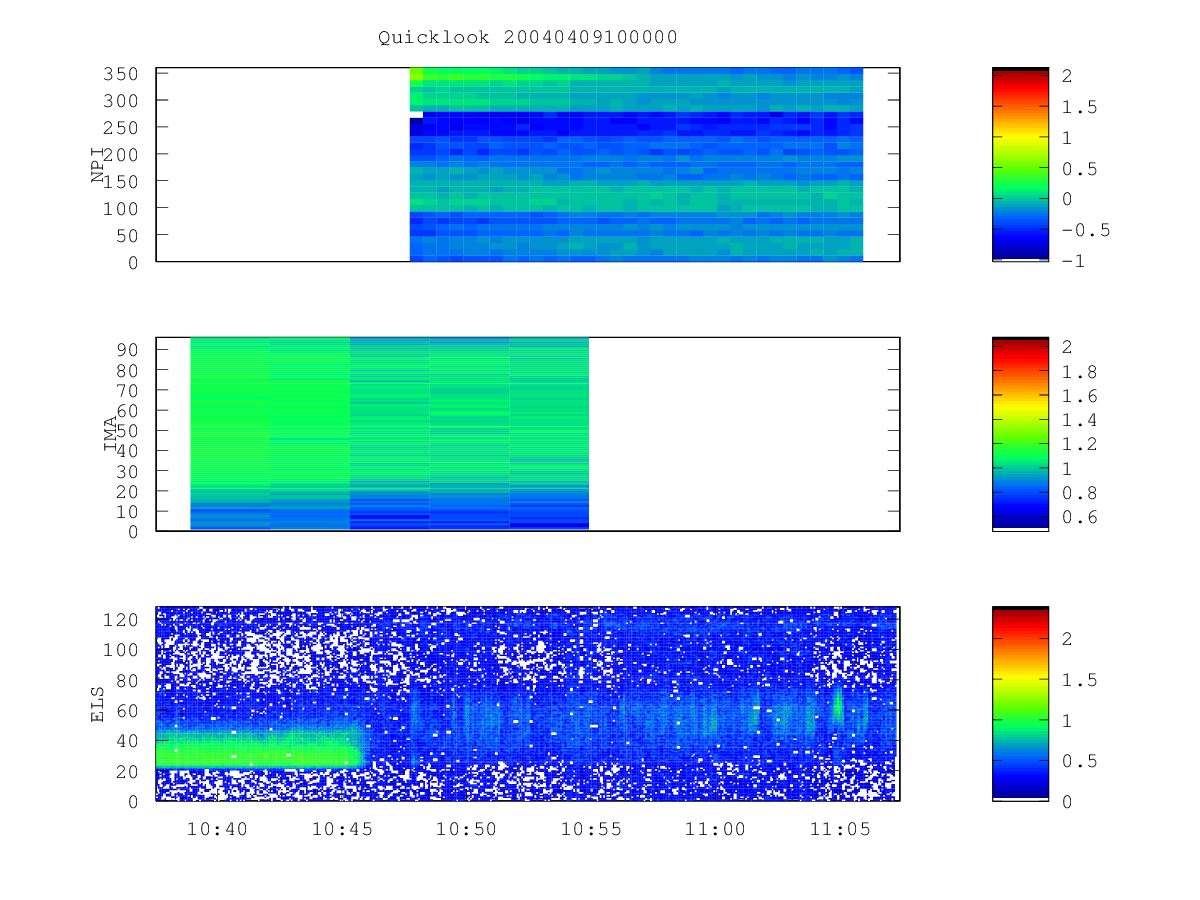Click the 11:05 time axis label
Screen dimensions: 1200x900
click(838, 829)
